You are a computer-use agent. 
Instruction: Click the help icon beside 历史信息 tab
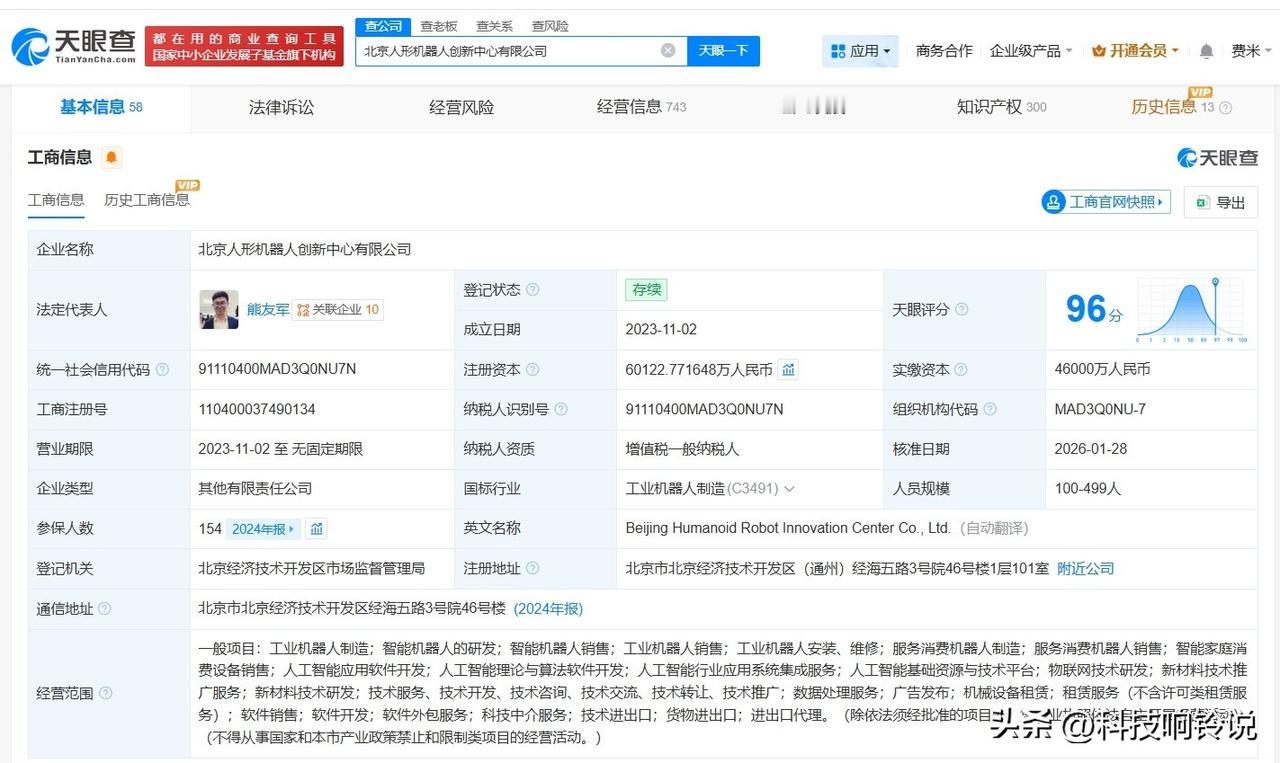pyautogui.click(x=1225, y=108)
